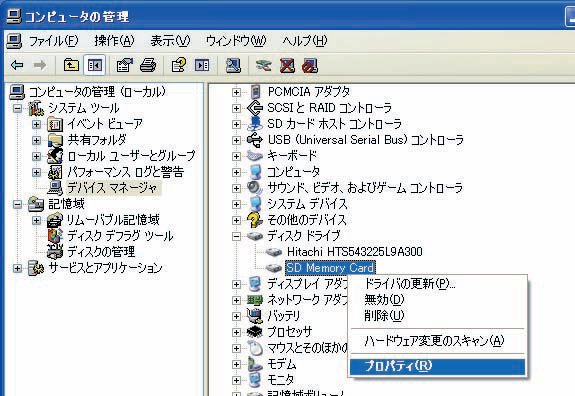Image resolution: width=575 pixels, height=396 pixels.
Task: Click the バッテリ battery icon
Action: (x=255, y=316)
